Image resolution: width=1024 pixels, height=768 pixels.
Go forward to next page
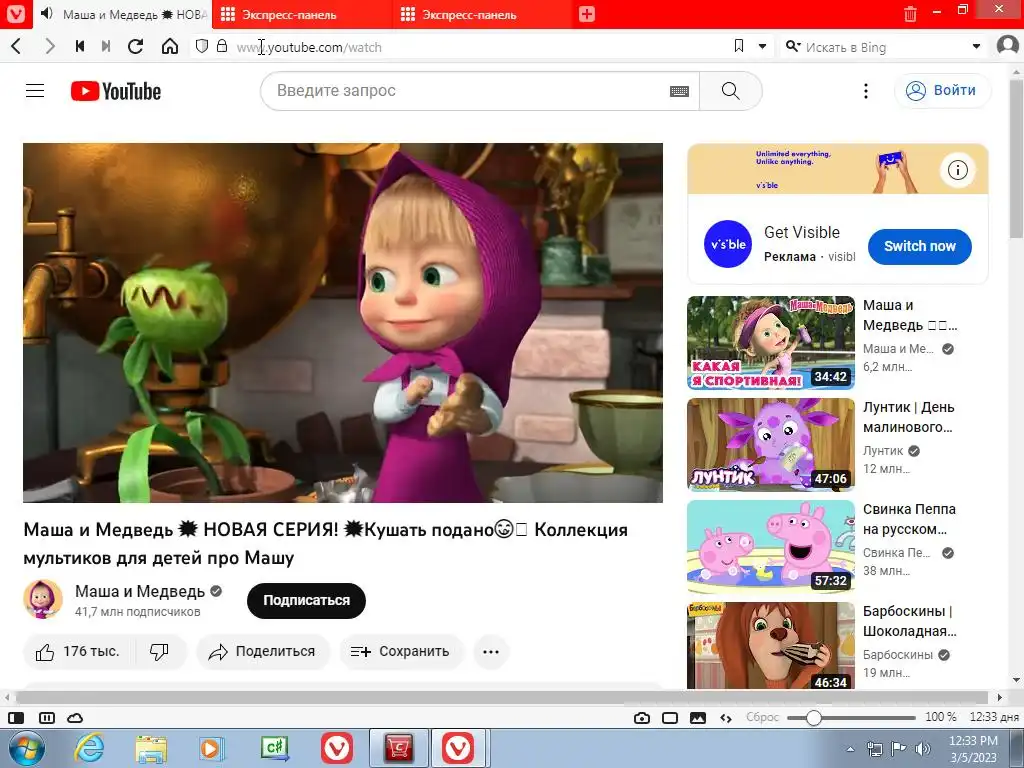(50, 46)
